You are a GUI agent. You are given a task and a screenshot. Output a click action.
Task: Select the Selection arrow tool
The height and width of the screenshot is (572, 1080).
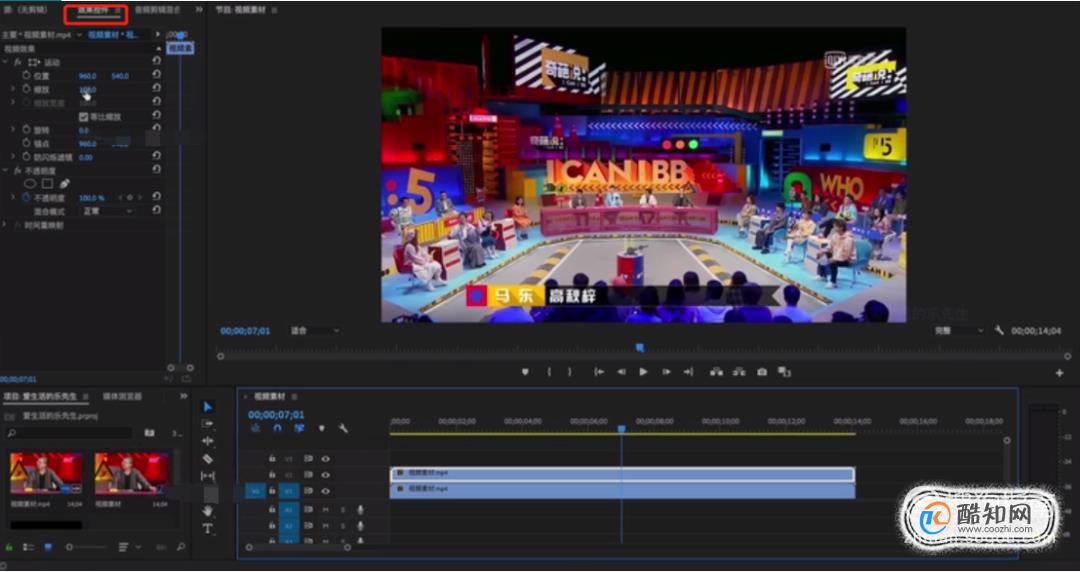(x=208, y=407)
